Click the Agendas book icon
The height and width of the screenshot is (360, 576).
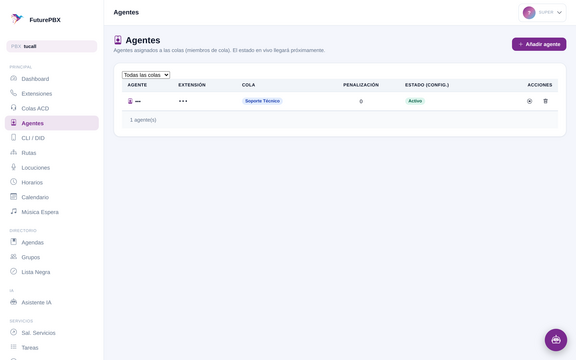14,242
